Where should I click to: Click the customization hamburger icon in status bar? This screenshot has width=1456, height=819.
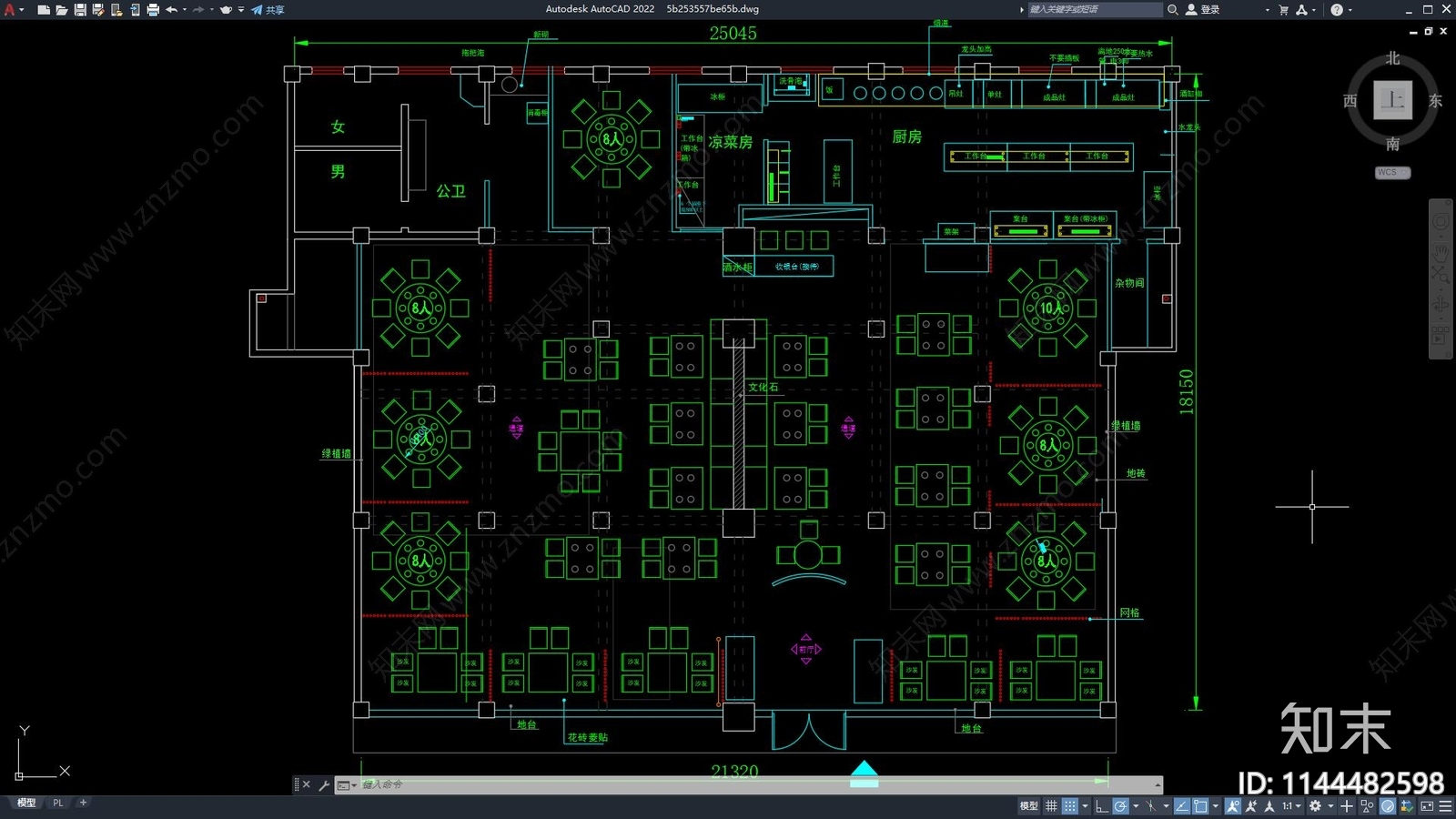point(1445,806)
